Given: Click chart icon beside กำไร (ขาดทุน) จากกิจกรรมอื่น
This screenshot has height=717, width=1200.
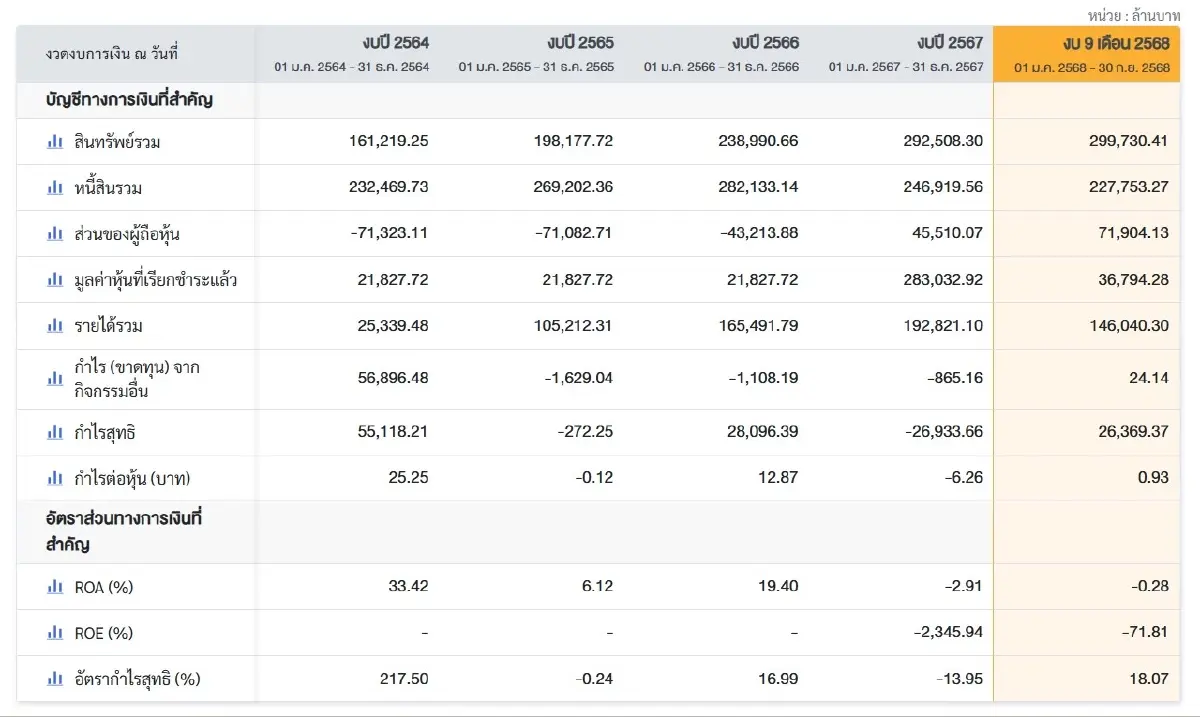Looking at the screenshot, I should click(55, 379).
